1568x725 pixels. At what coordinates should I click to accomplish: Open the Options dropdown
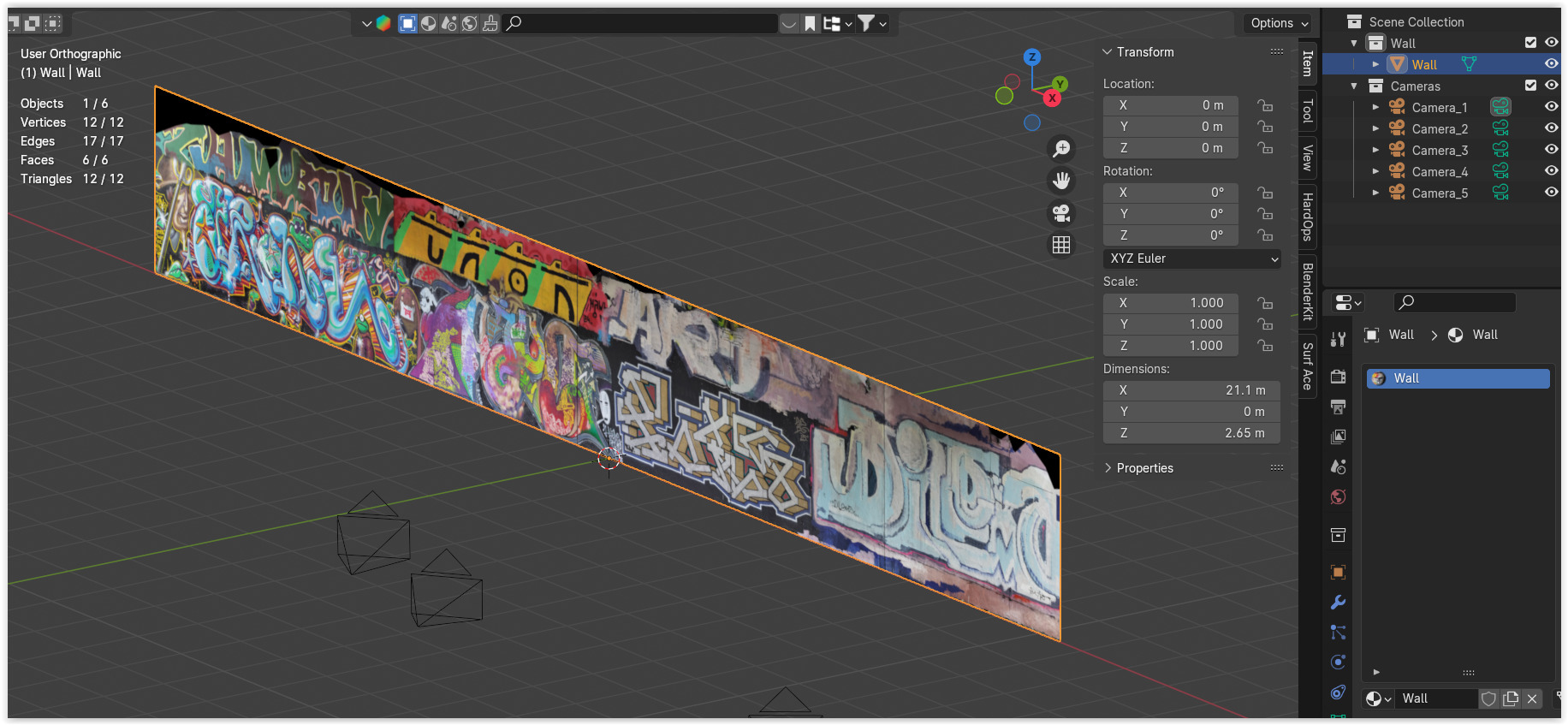pos(1279,23)
